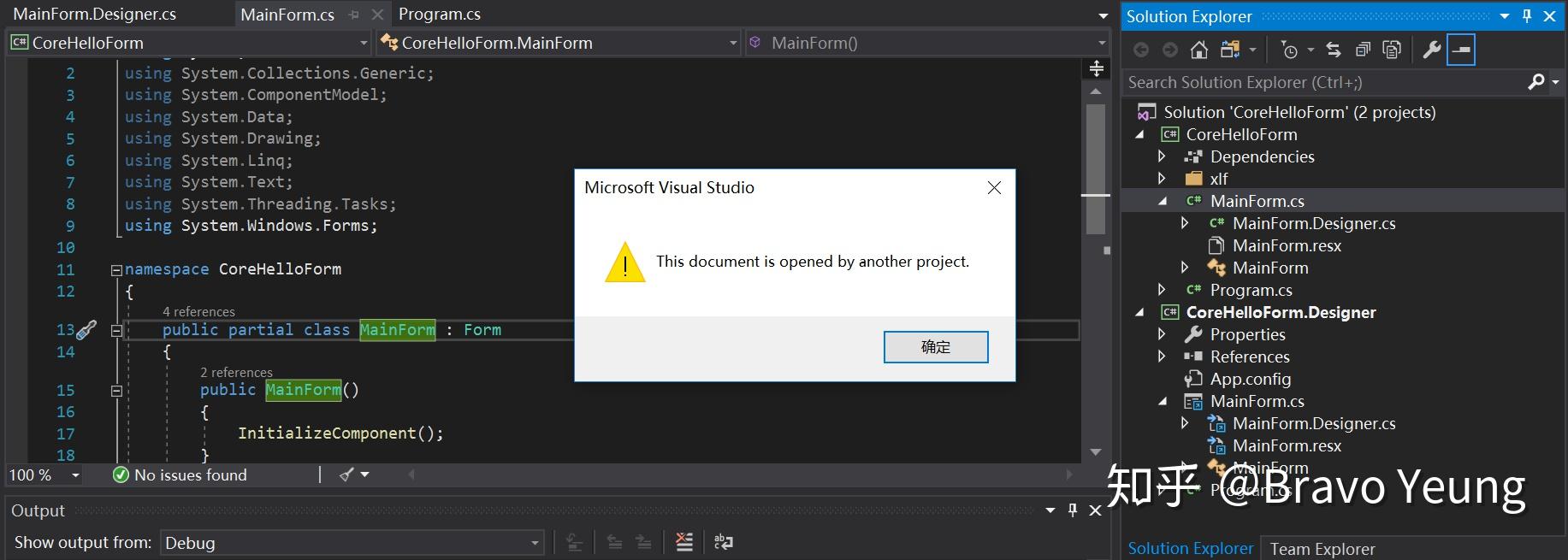The height and width of the screenshot is (560, 1568).
Task: Toggle the Preview Selected Items button
Action: pos(1461,50)
